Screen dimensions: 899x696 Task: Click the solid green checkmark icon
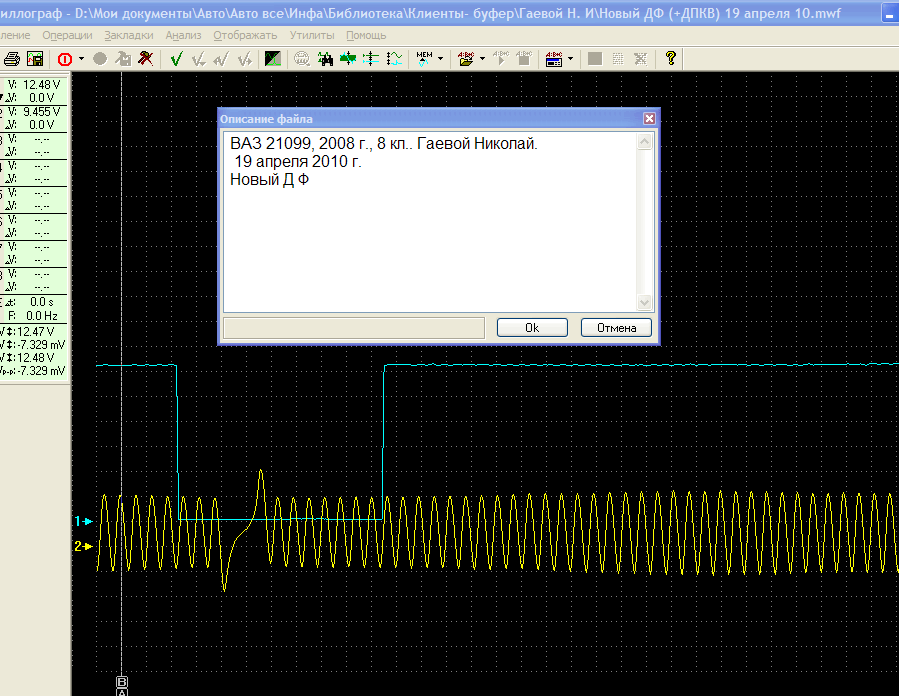[x=176, y=58]
